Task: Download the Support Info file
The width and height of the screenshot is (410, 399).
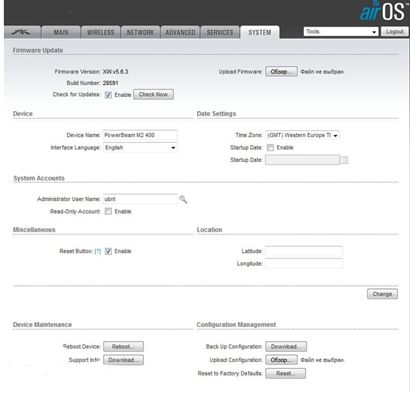Action: 123,360
